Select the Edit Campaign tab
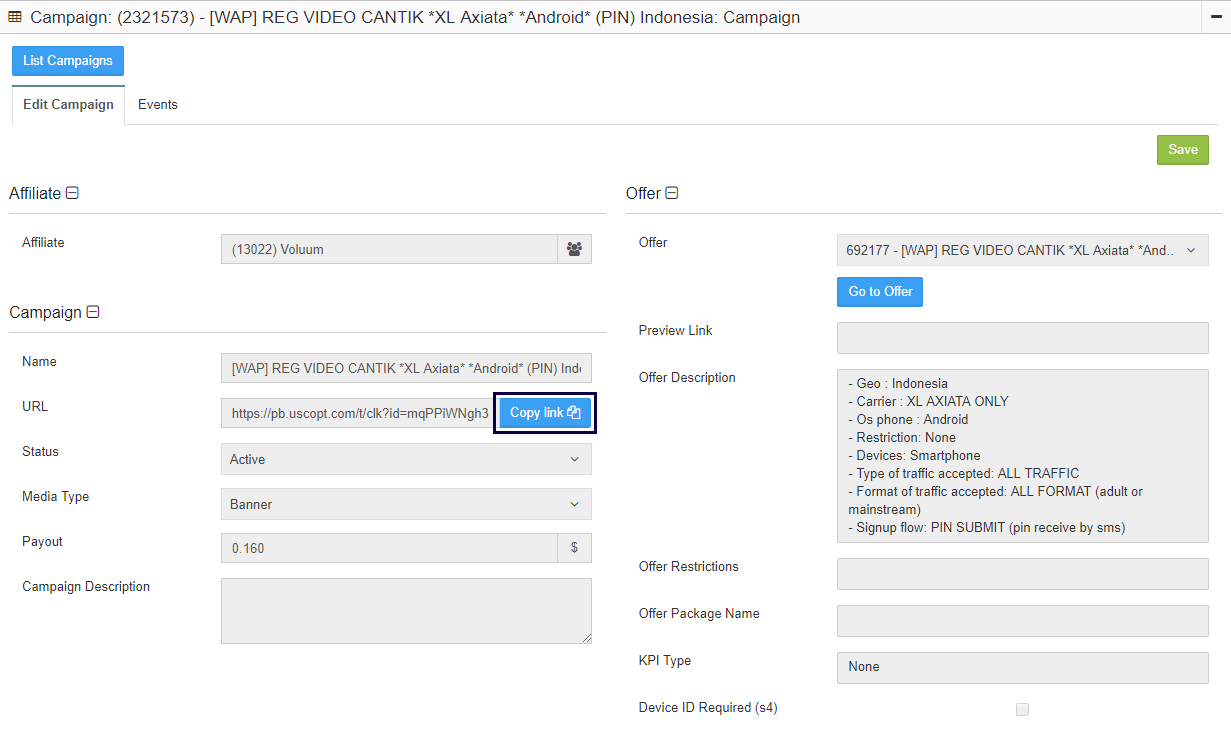This screenshot has width=1231, height=754. point(68,105)
